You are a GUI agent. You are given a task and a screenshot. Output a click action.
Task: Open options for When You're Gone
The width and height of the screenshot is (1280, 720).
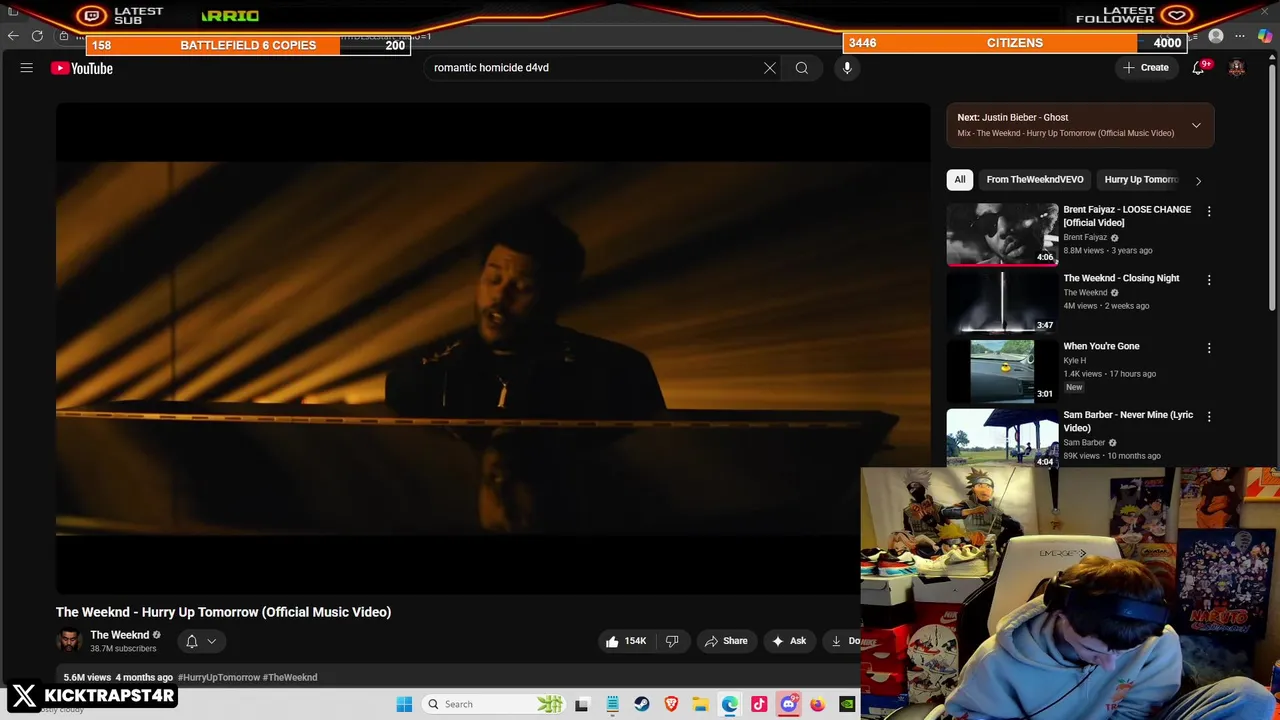[x=1209, y=348]
